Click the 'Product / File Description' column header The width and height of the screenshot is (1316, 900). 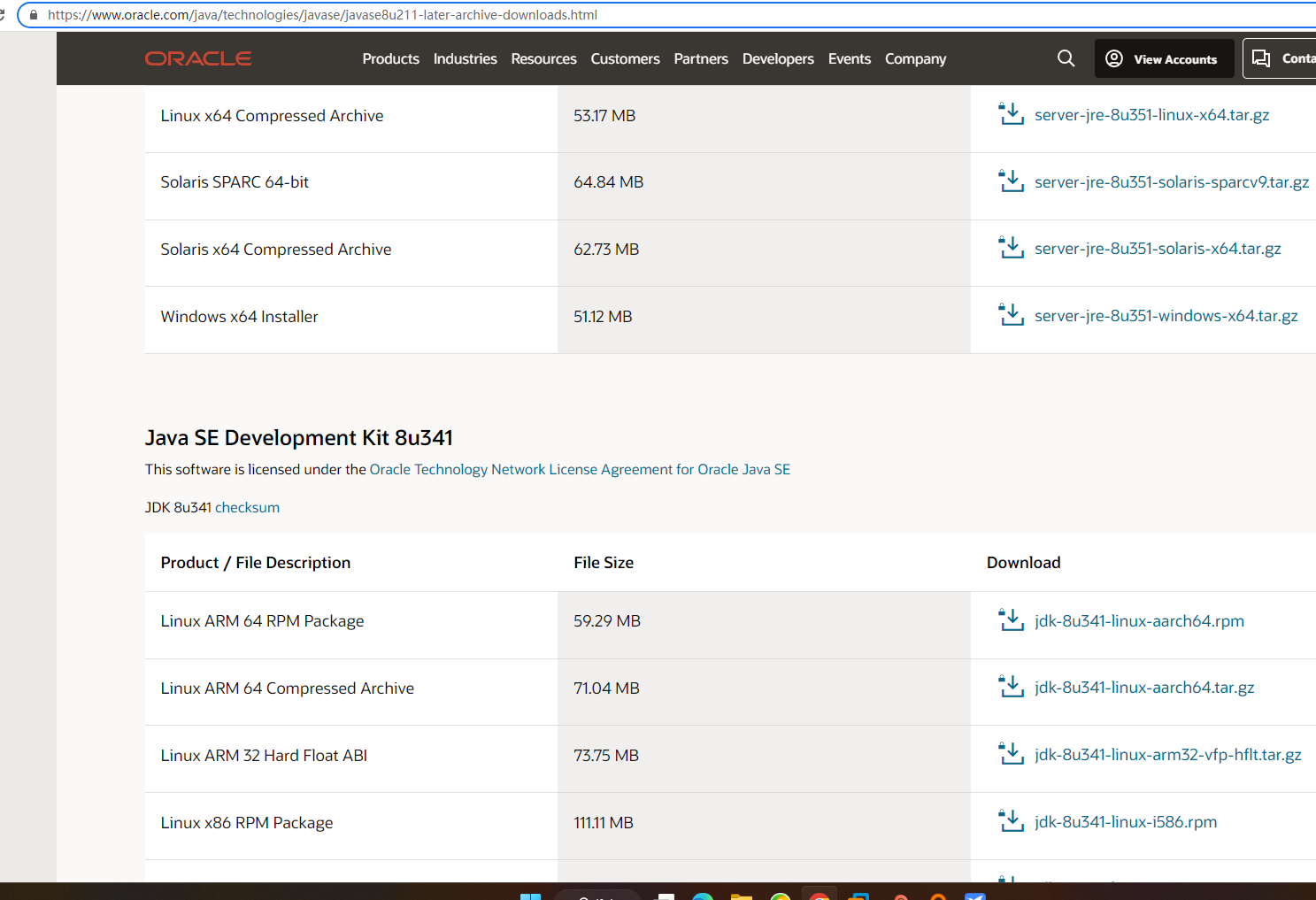pos(256,563)
